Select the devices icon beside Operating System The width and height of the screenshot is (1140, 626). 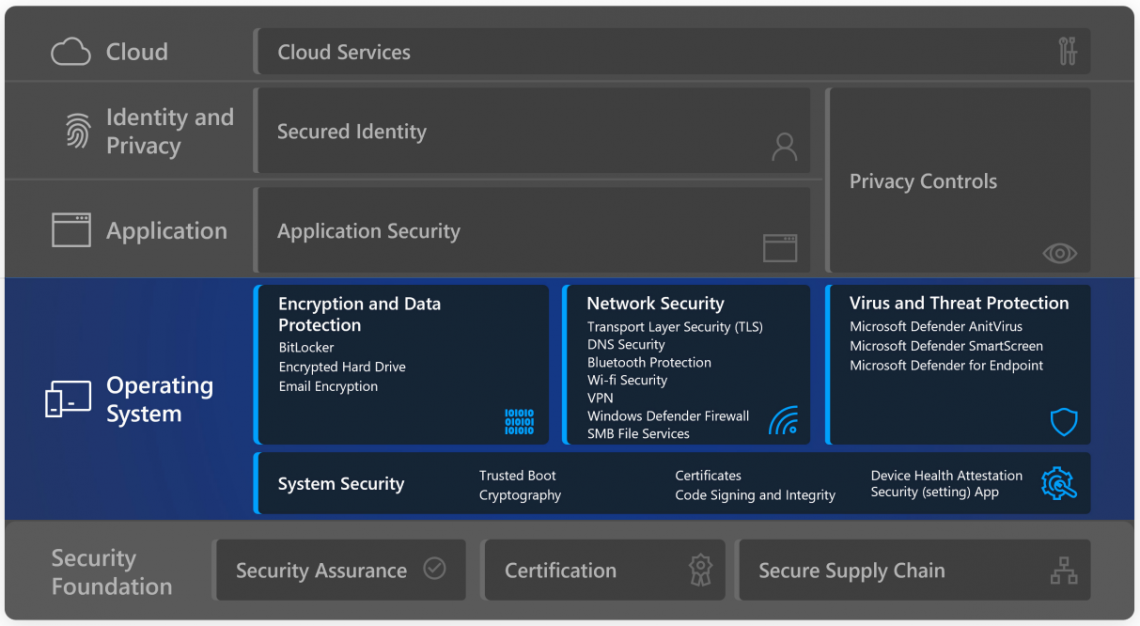(x=66, y=399)
